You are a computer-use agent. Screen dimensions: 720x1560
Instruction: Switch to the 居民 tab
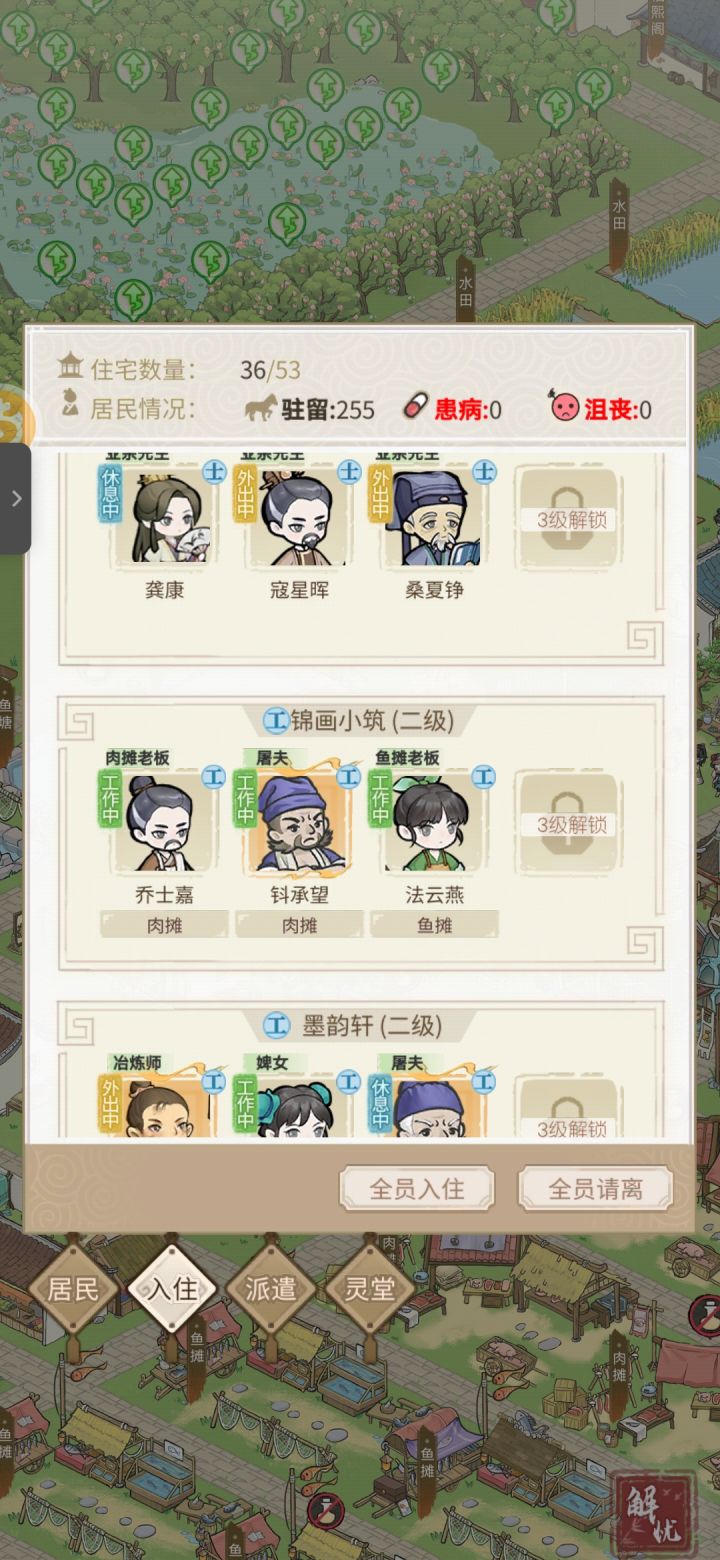click(x=74, y=1288)
